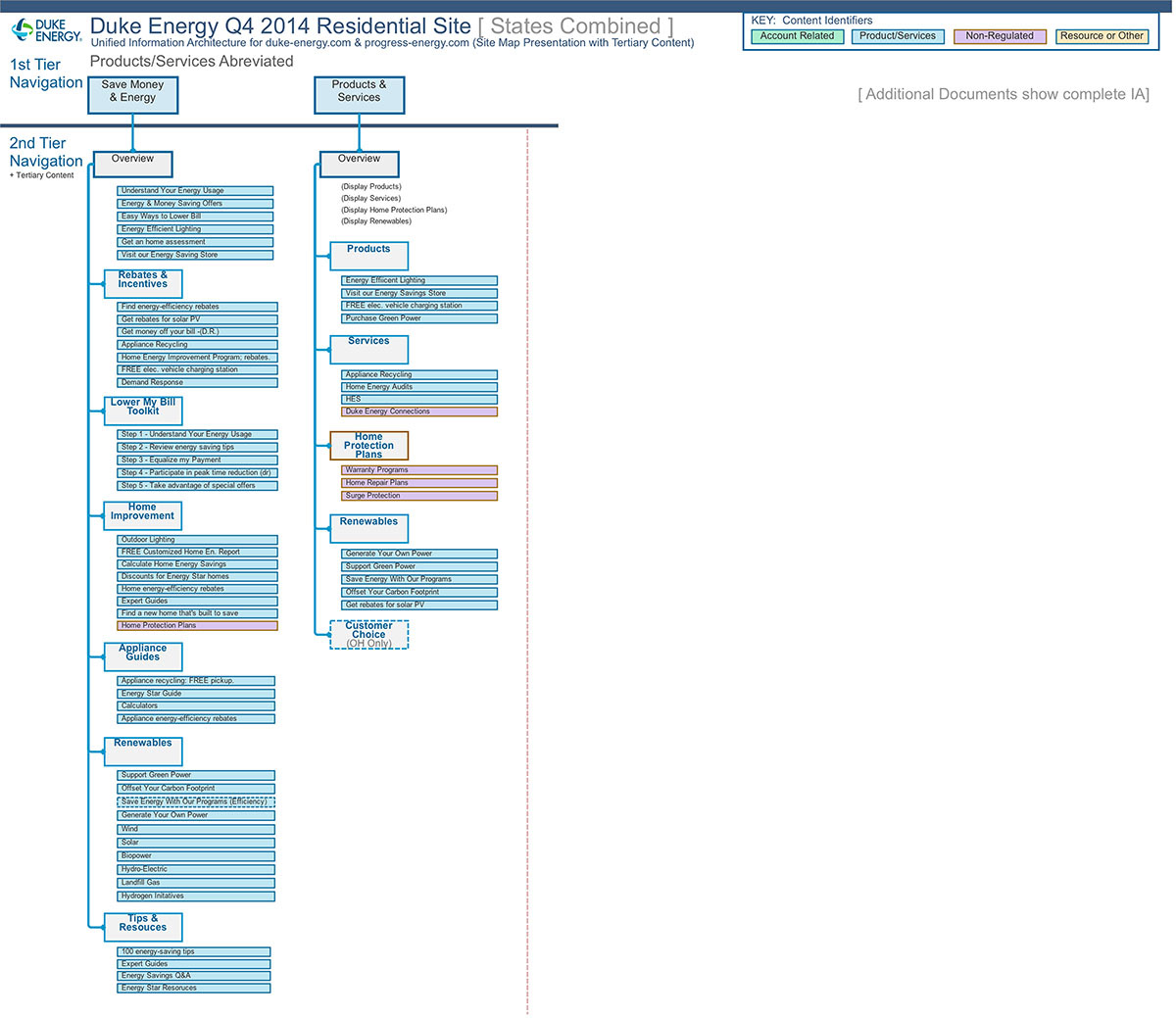Select Step 4 - Participate in peak time reduction

[197, 473]
